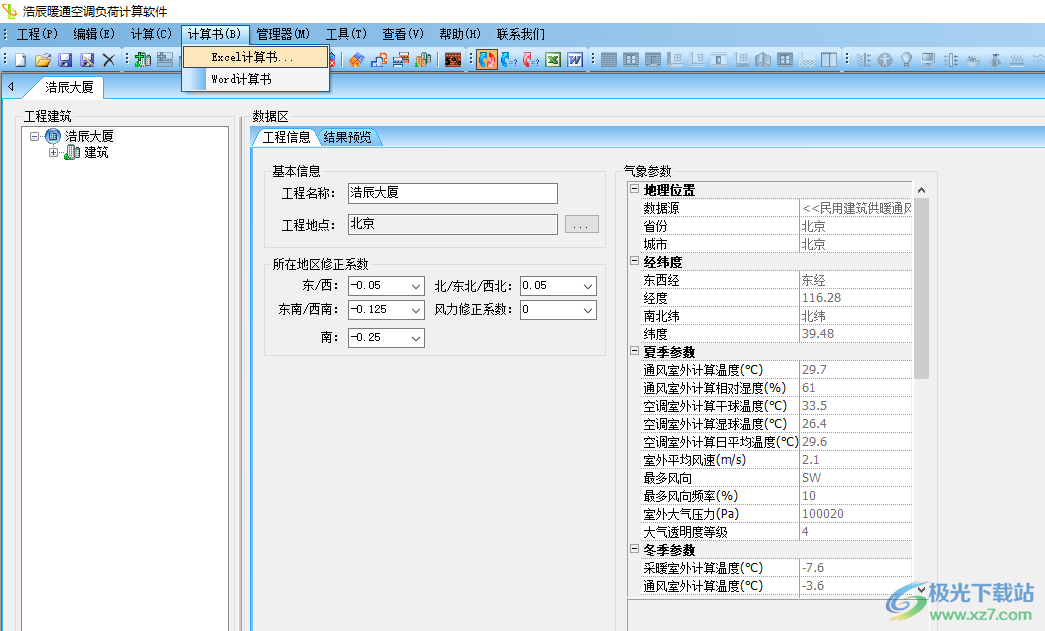Switch to the 结果预览 tab
The image size is (1045, 631).
pyautogui.click(x=347, y=137)
